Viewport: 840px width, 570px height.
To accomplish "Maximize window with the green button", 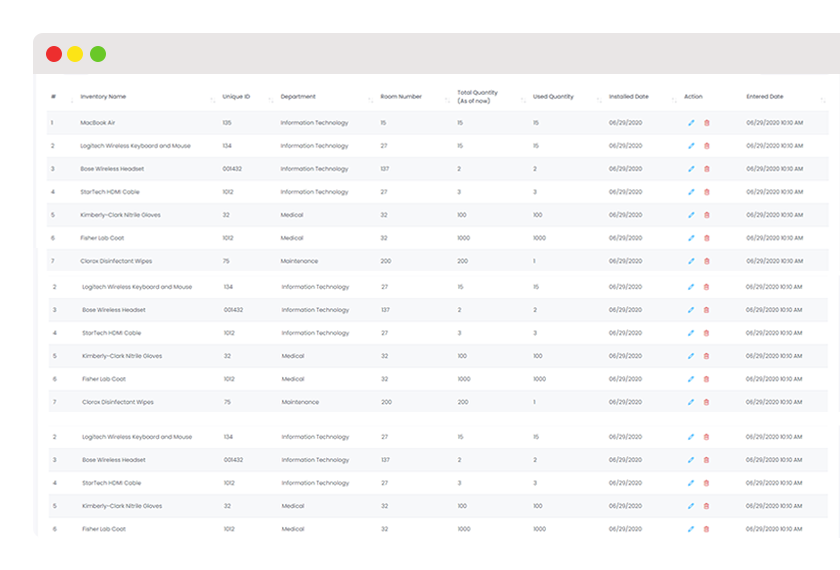I will pyautogui.click(x=98, y=54).
